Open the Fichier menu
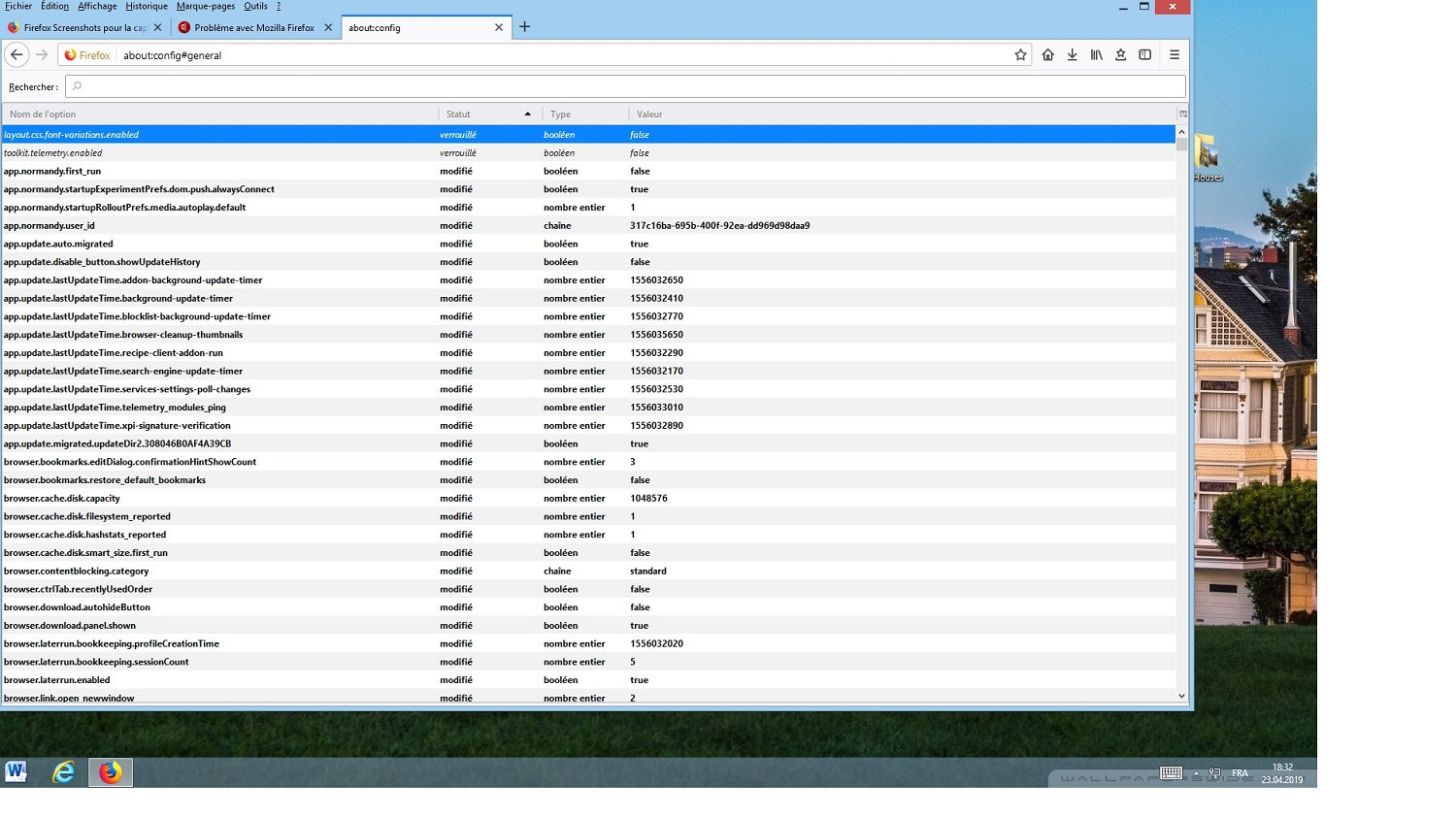The height and width of the screenshot is (818, 1456). click(18, 6)
